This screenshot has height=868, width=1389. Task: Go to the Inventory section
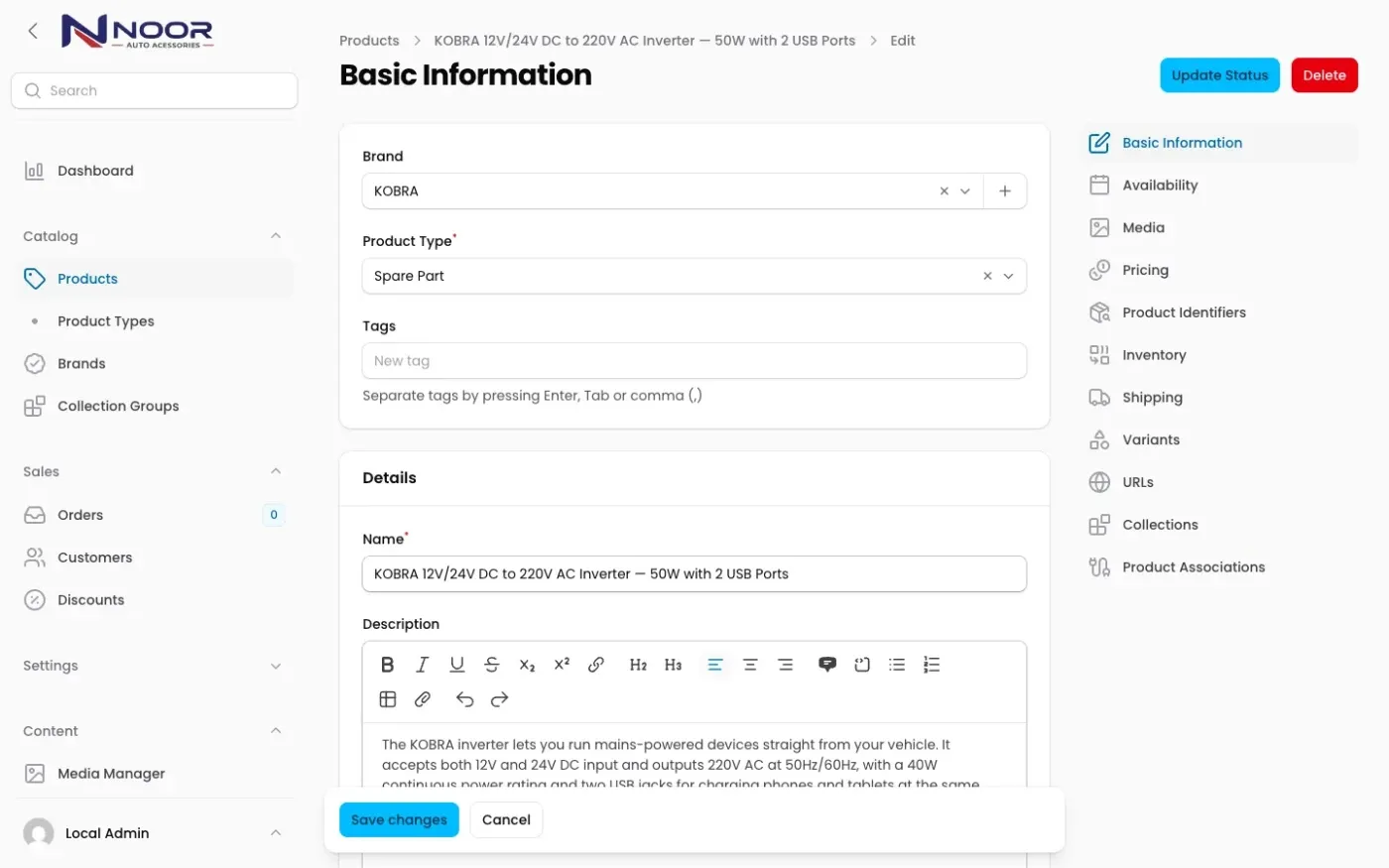click(1221, 355)
